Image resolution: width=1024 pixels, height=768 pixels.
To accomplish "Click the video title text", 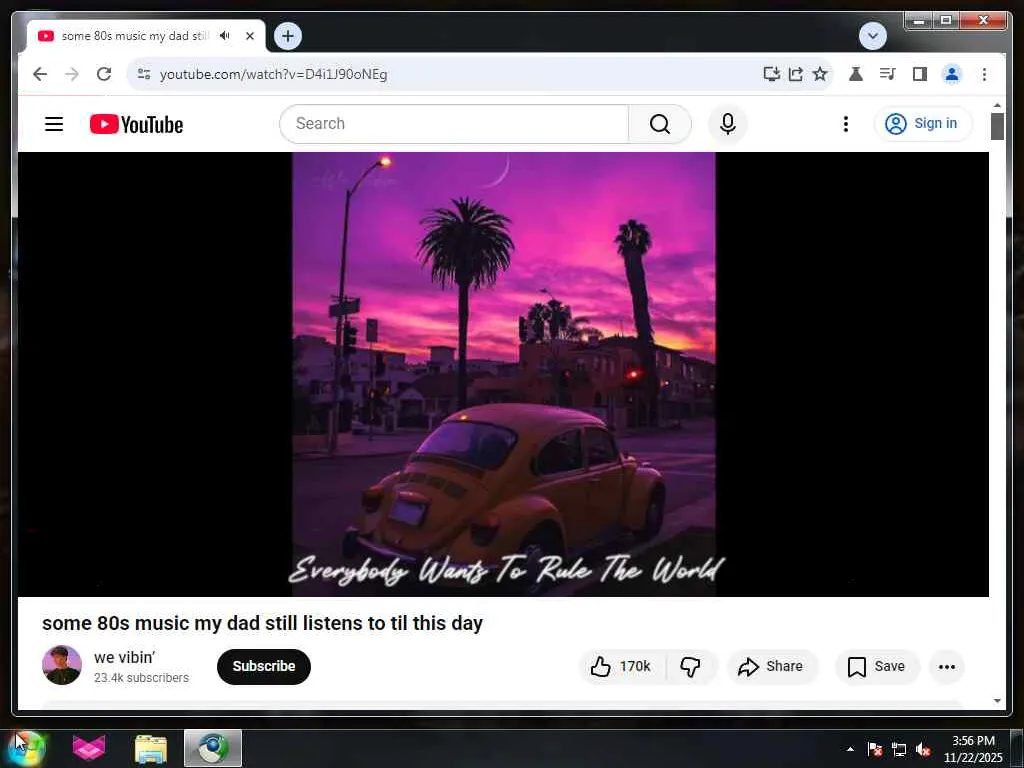I will (x=263, y=623).
